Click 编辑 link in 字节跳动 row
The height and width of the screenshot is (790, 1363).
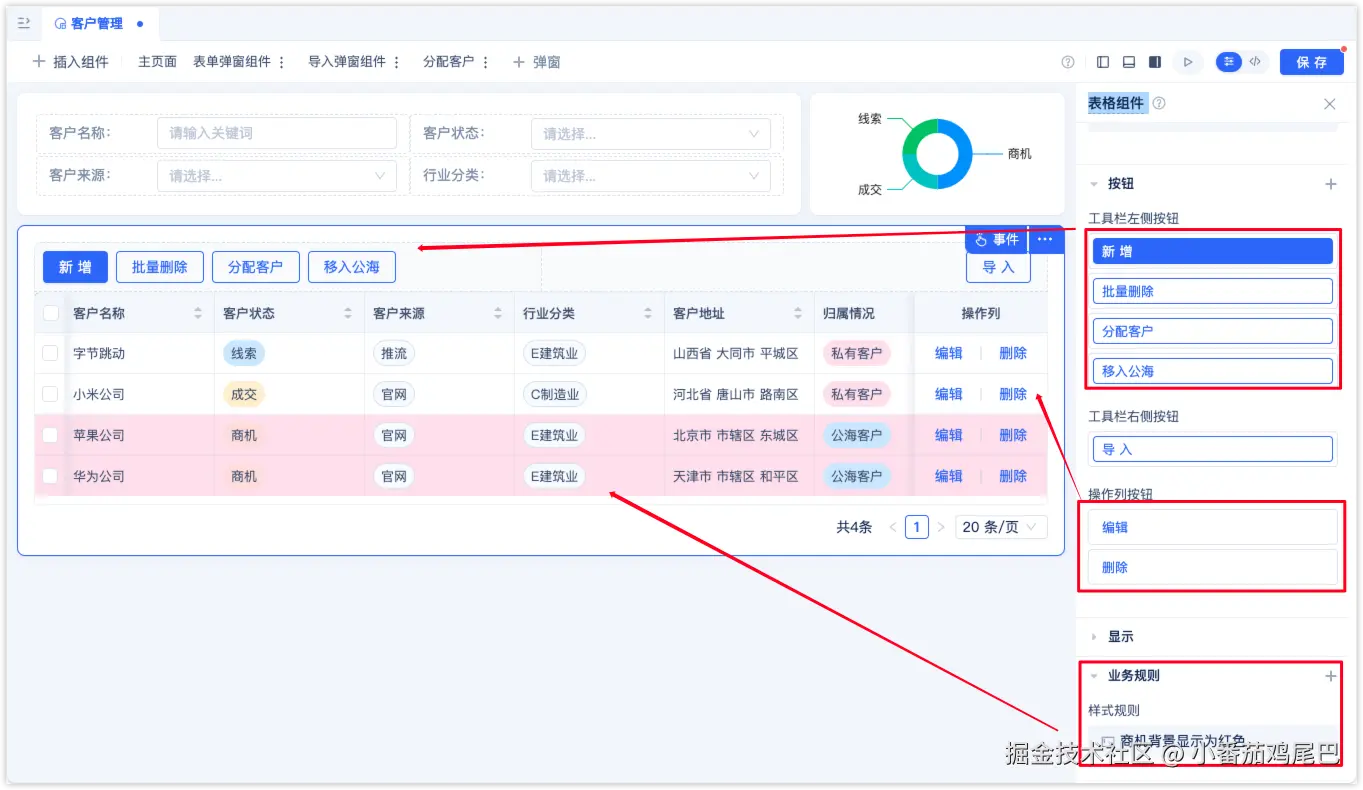[x=949, y=353]
